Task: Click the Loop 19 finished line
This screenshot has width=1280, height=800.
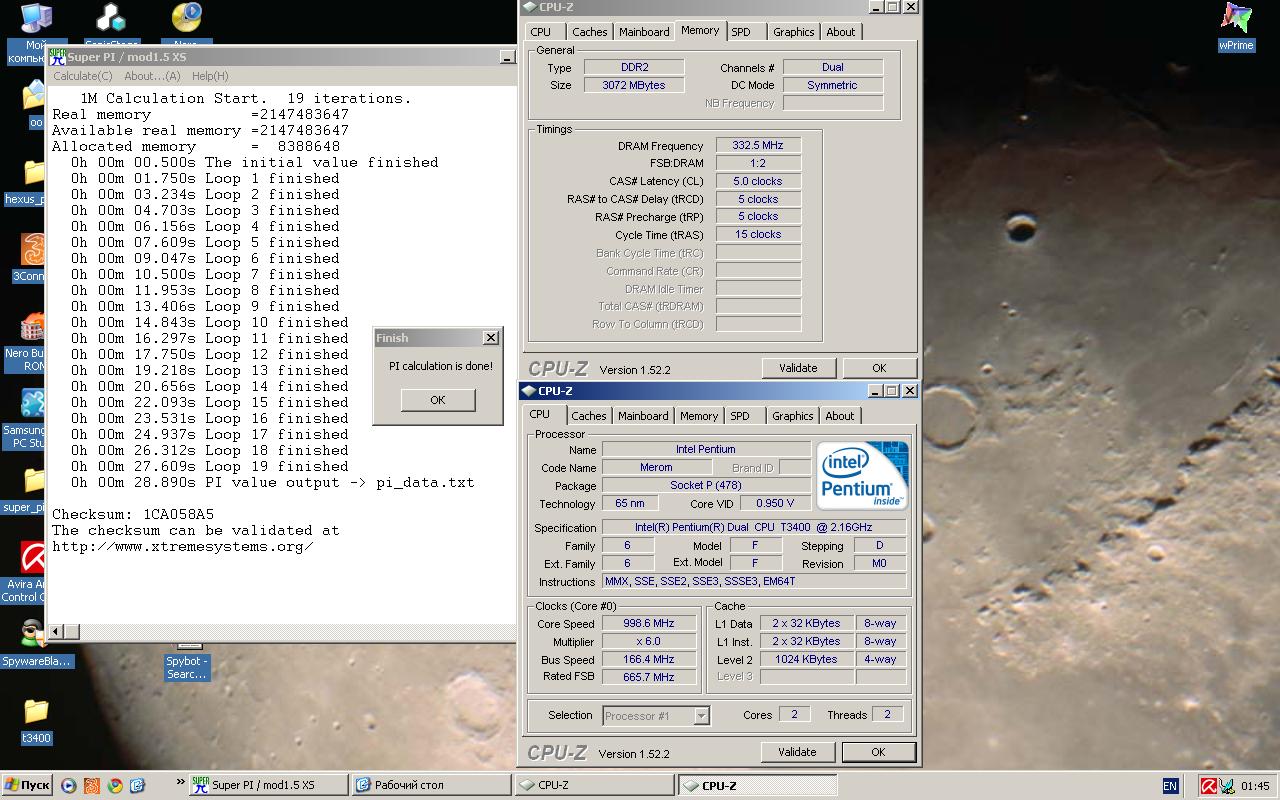Action: (210, 466)
